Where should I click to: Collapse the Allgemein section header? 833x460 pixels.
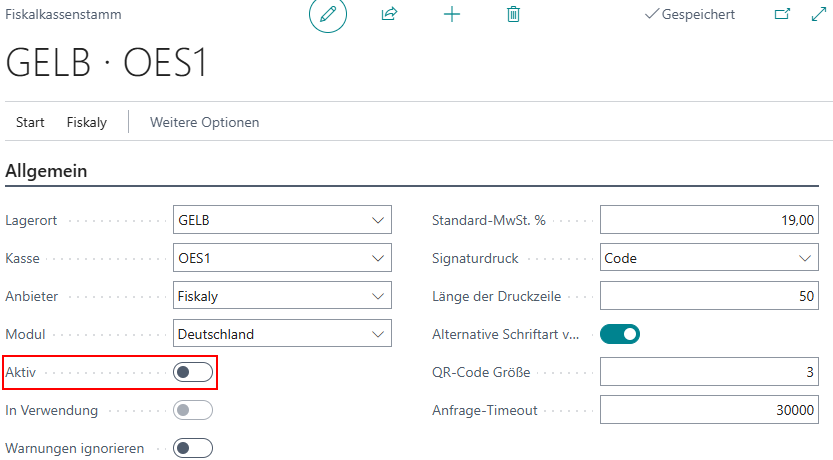46,171
